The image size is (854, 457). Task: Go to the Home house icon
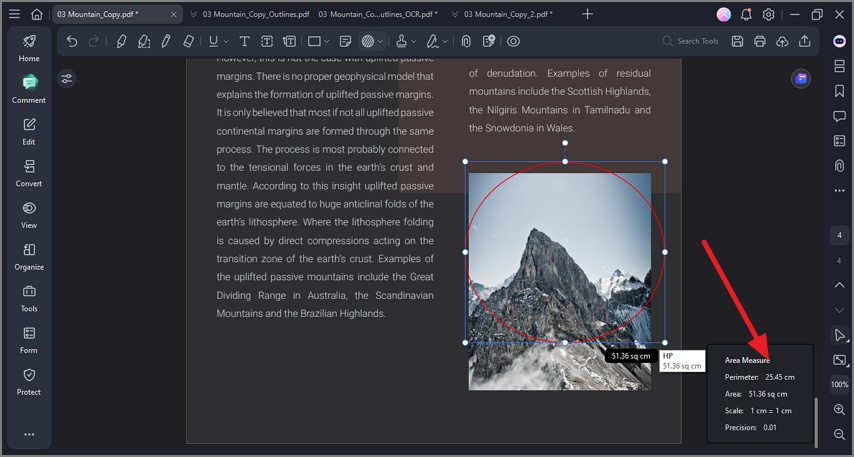pyautogui.click(x=36, y=14)
